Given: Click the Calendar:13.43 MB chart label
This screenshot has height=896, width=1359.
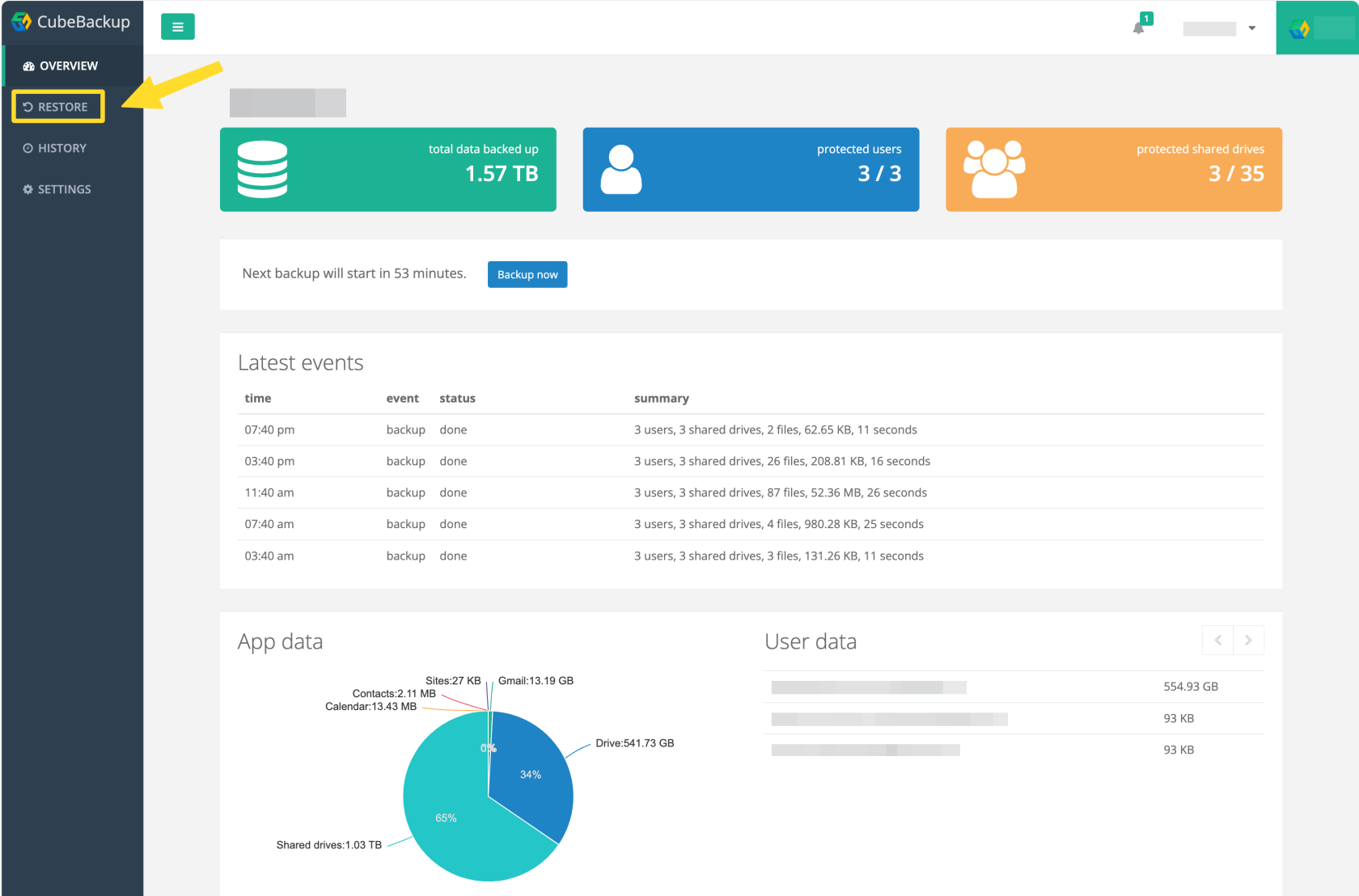Looking at the screenshot, I should coord(371,707).
